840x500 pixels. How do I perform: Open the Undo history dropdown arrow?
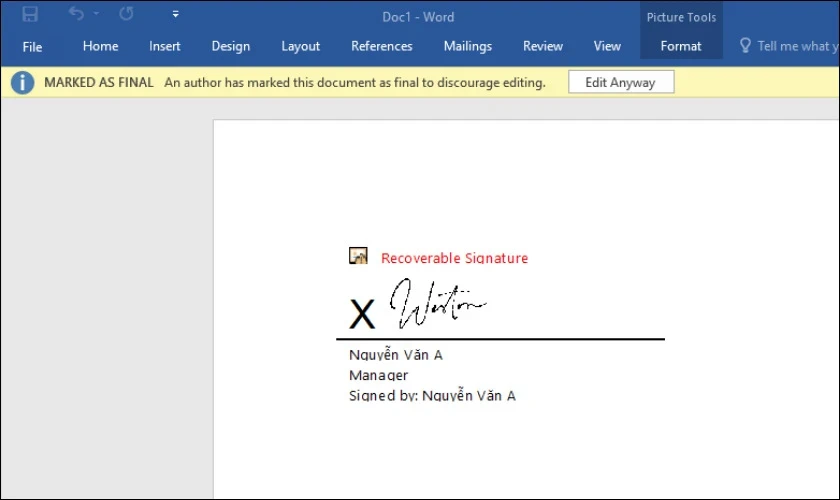97,15
